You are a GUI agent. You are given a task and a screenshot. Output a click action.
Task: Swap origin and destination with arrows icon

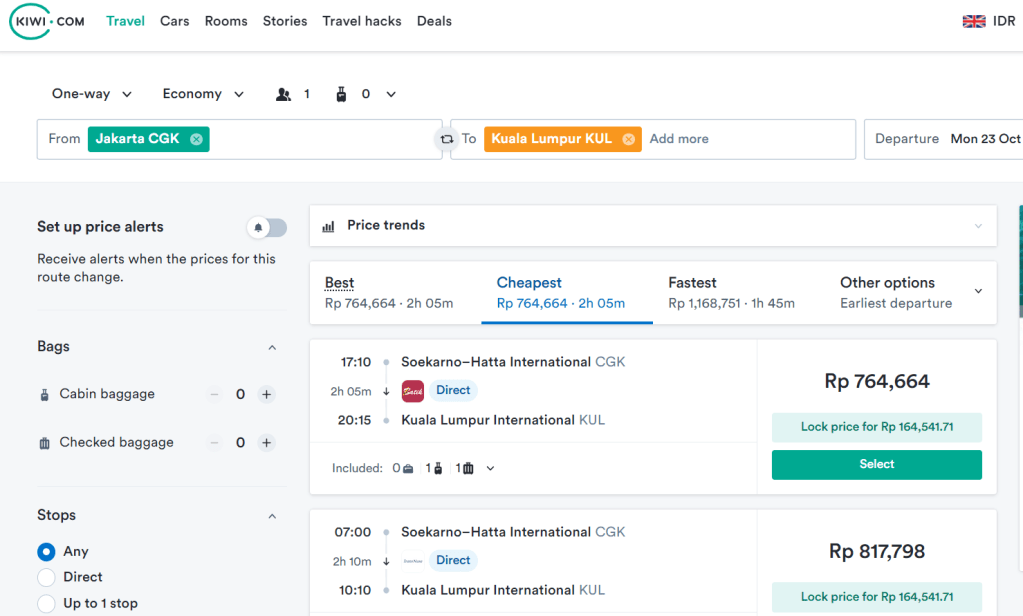click(x=446, y=140)
